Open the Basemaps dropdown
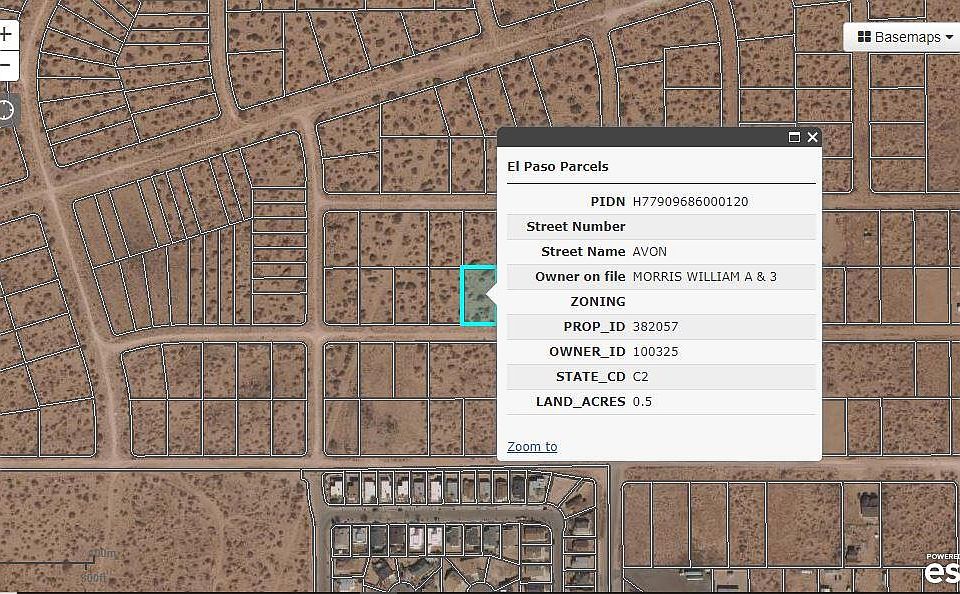This screenshot has width=960, height=594. pyautogui.click(x=901, y=37)
